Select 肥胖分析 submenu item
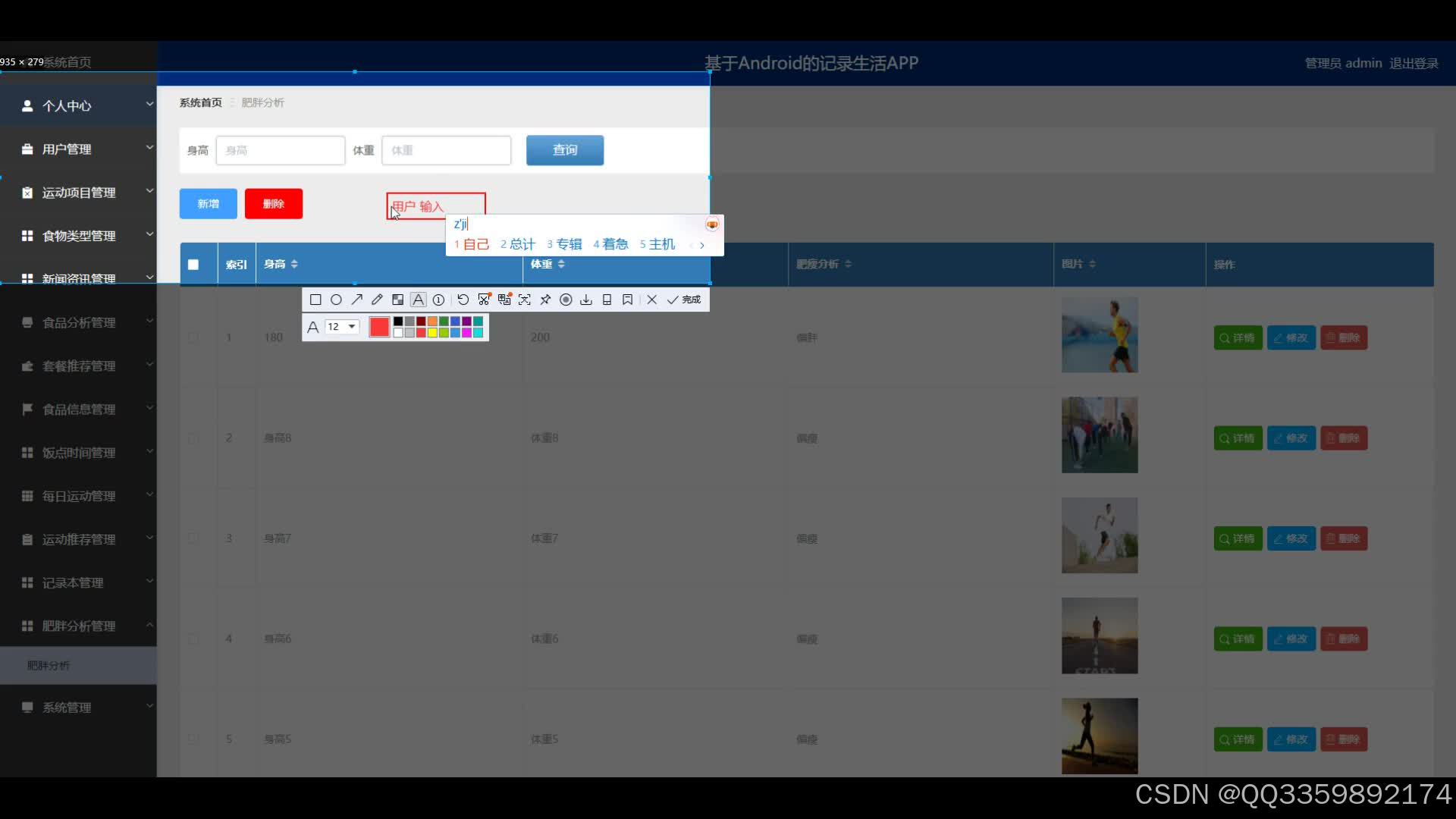This screenshot has height=819, width=1456. coord(78,666)
